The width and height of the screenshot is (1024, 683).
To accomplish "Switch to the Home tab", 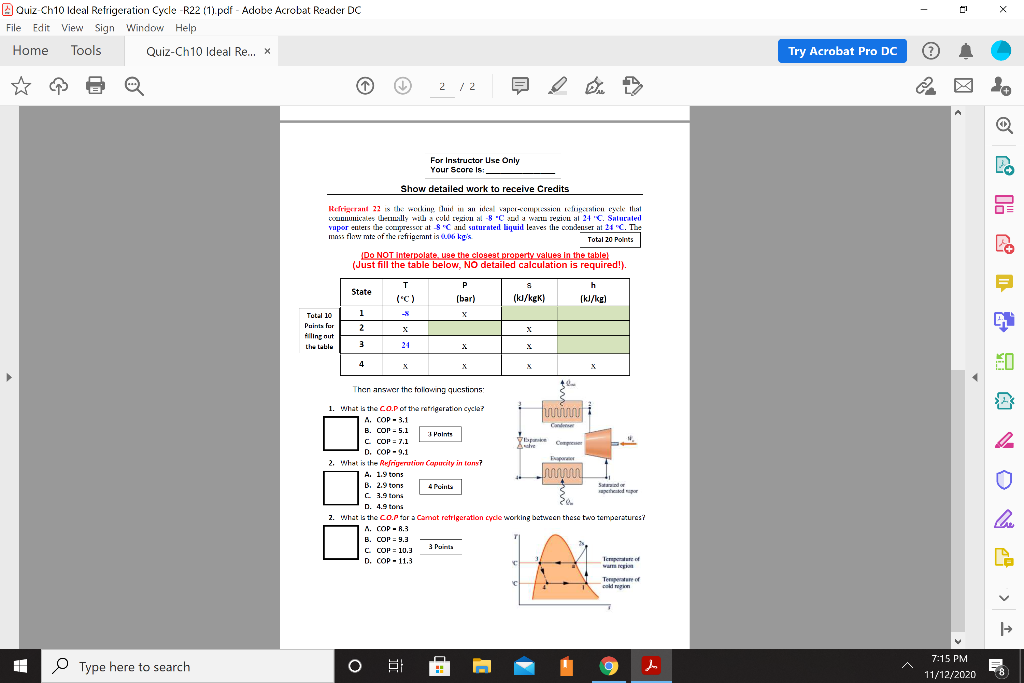I will [x=30, y=50].
